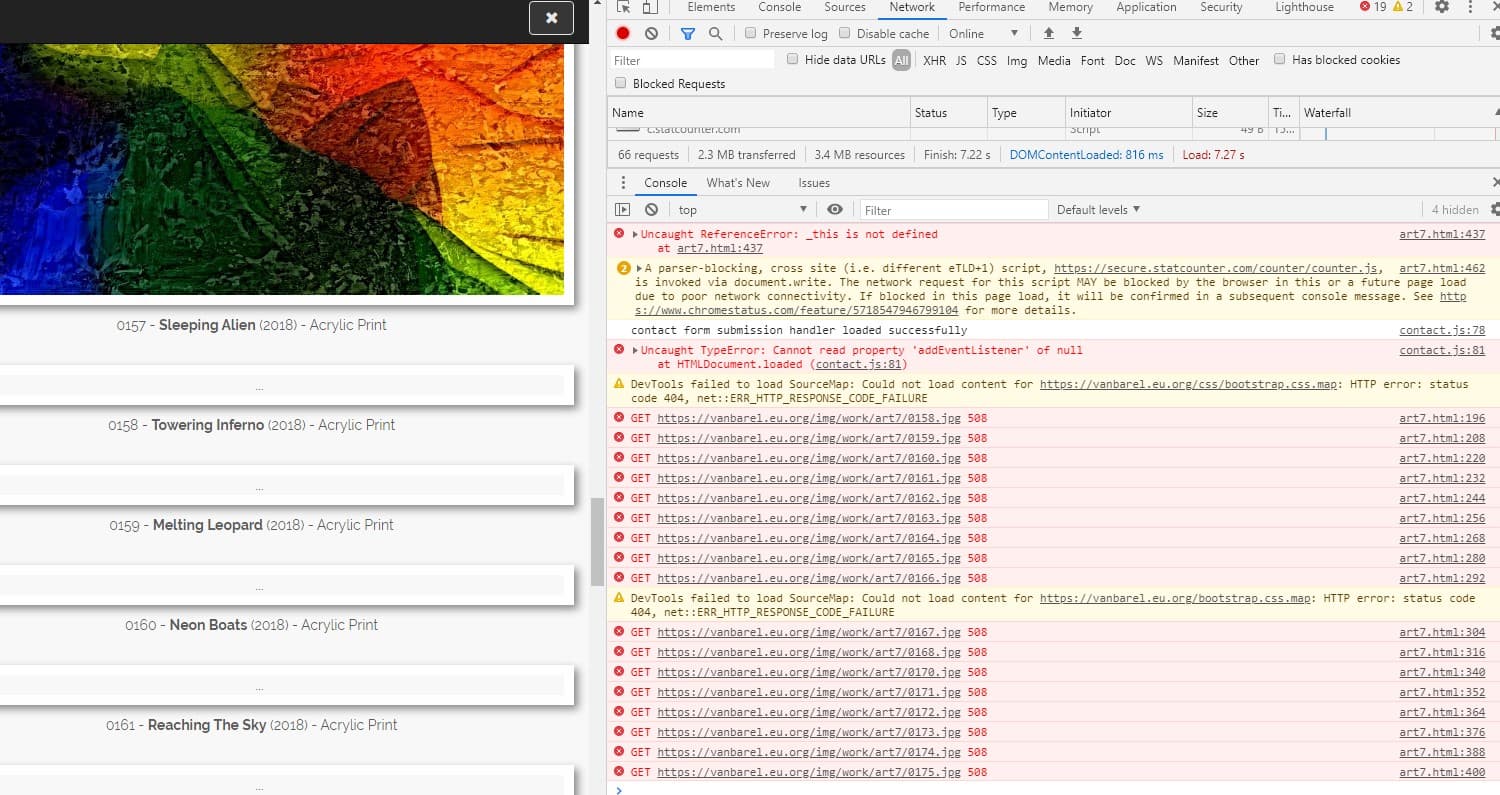Image resolution: width=1500 pixels, height=795 pixels.
Task: Show the console sidebar panel
Action: pyautogui.click(x=622, y=210)
